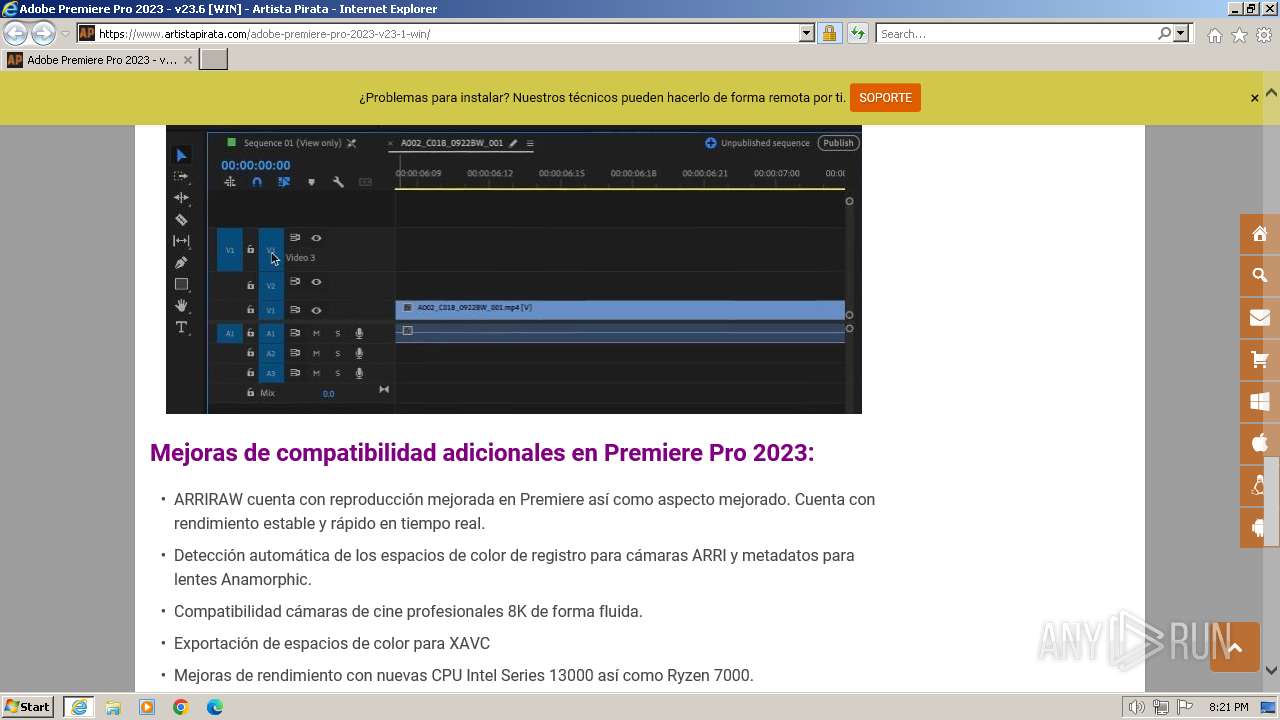Select the Slip tool
This screenshot has width=1280, height=720.
(x=181, y=241)
